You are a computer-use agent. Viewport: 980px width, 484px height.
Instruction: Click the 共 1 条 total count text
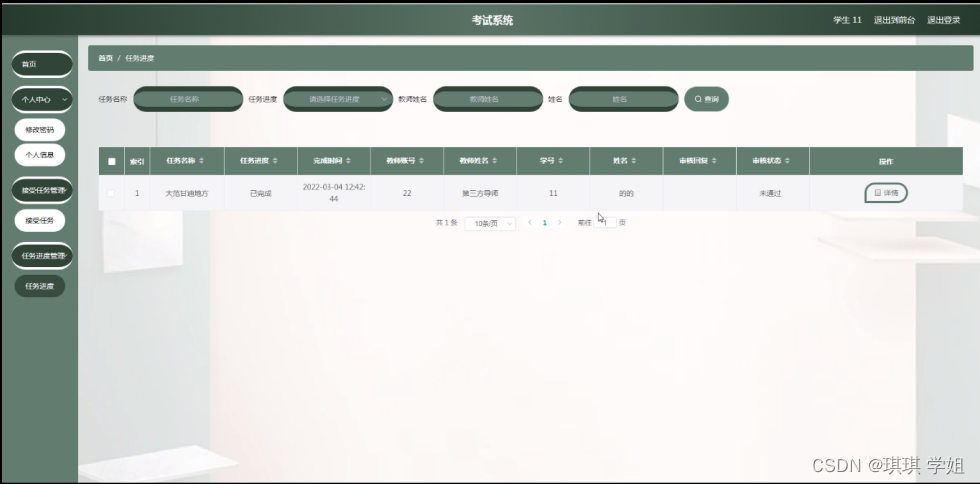[x=447, y=223]
